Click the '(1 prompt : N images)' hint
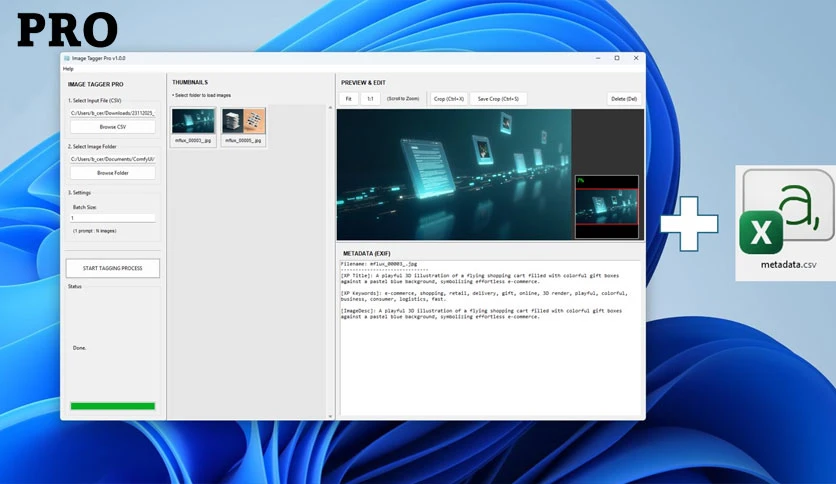Viewport: 836px width, 484px height. [94, 231]
